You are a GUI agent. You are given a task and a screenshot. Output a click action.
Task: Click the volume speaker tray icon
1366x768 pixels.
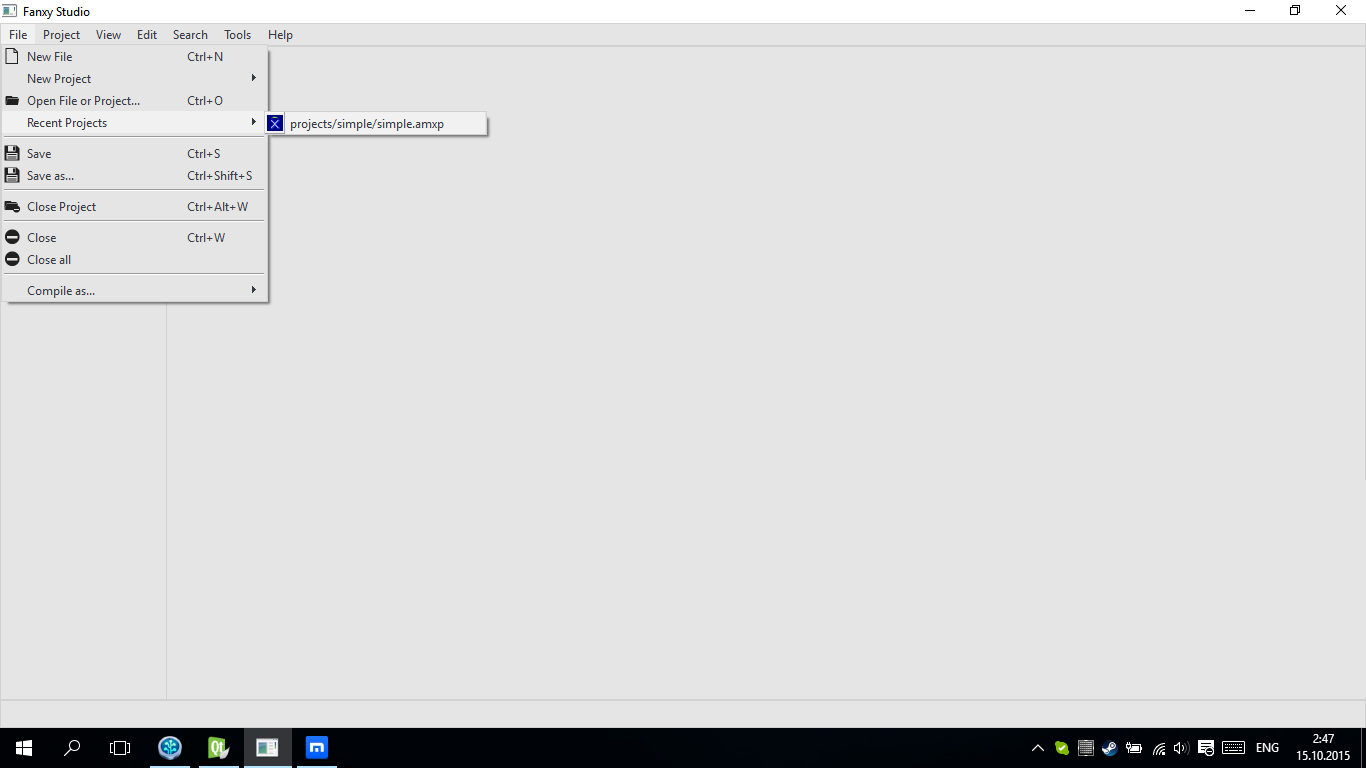pos(1181,748)
